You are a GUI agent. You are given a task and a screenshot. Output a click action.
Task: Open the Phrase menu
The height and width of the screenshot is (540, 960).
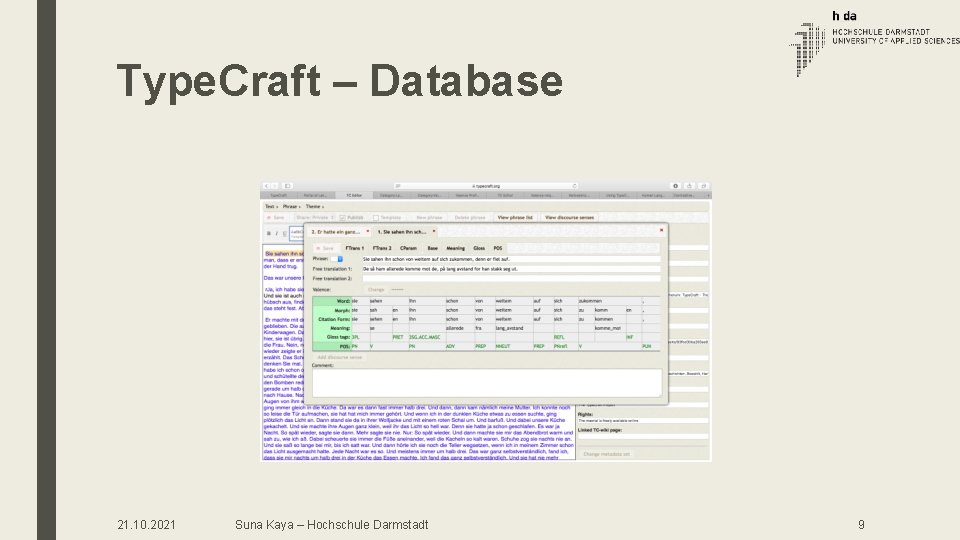pyautogui.click(x=291, y=207)
